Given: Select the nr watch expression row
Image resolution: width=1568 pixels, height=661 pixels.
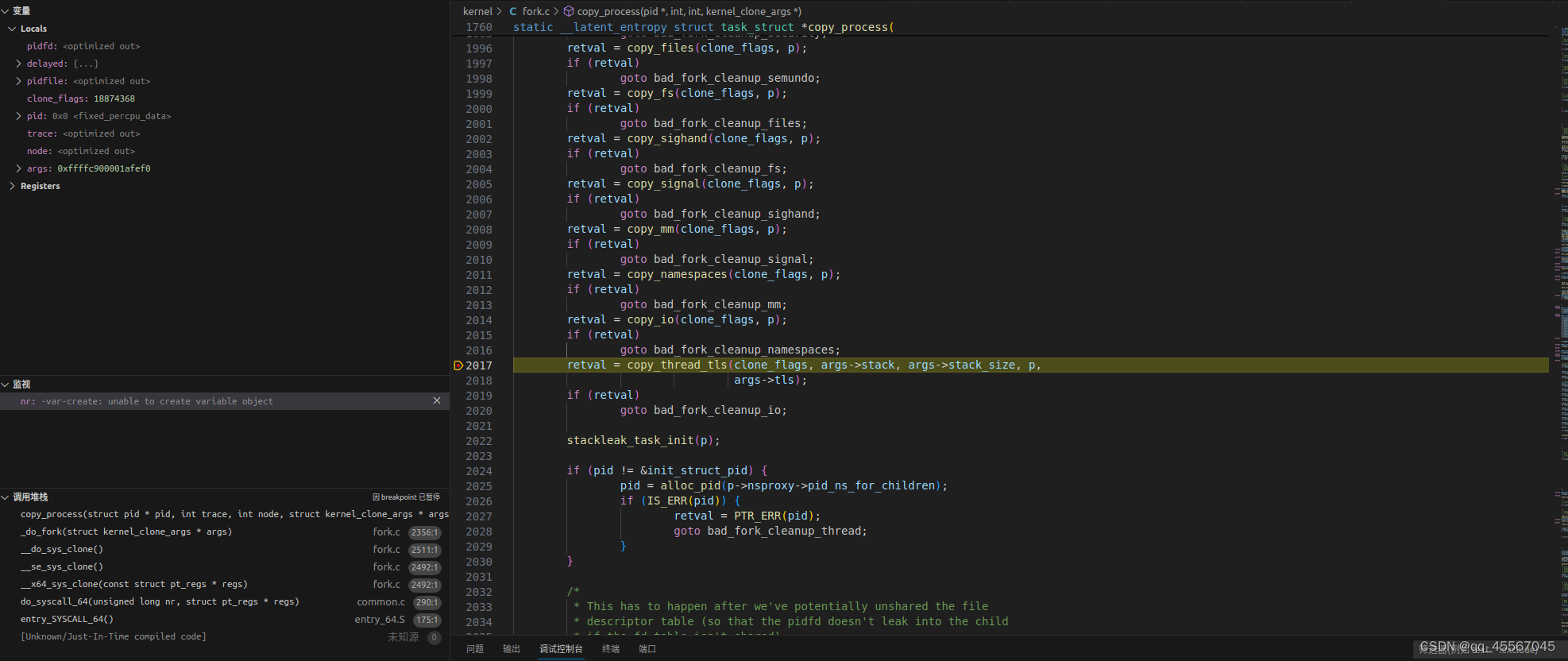Looking at the screenshot, I should [225, 401].
